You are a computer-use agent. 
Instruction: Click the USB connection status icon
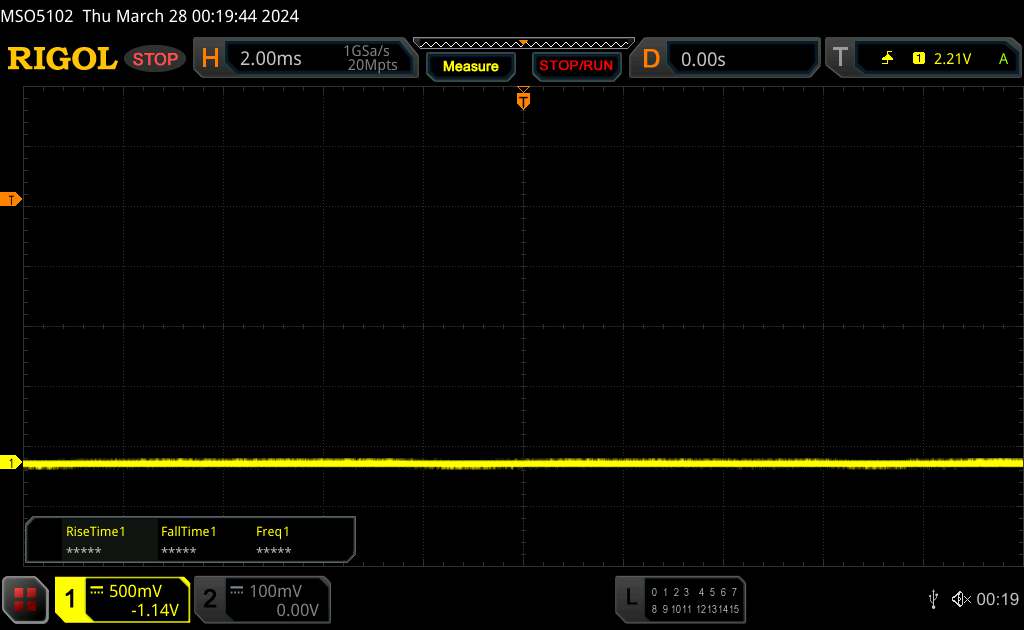click(x=933, y=599)
